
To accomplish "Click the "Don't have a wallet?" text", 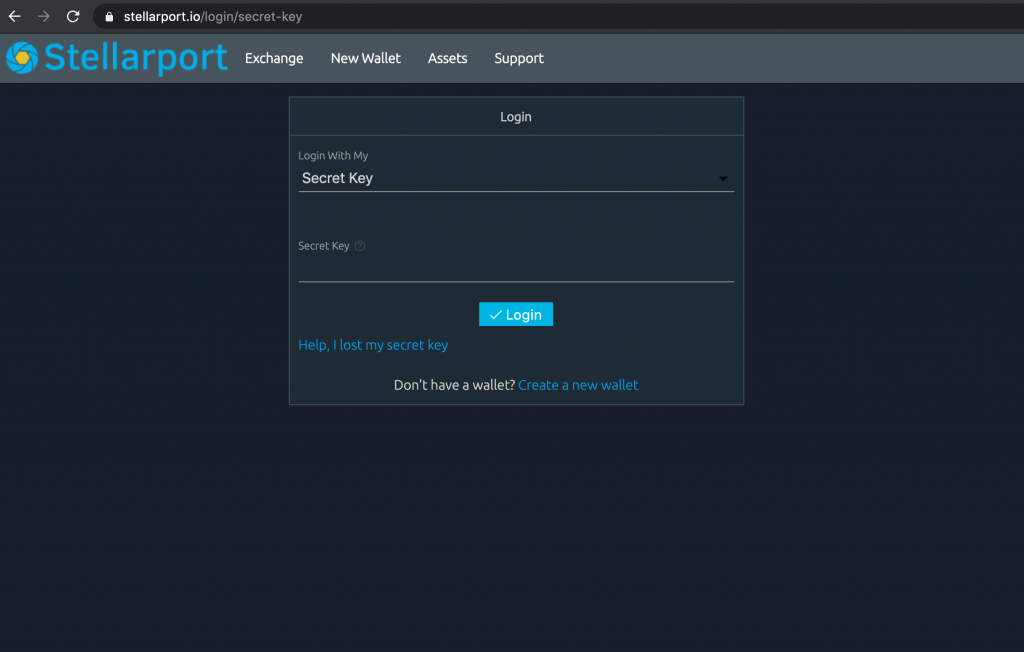I will click(455, 385).
